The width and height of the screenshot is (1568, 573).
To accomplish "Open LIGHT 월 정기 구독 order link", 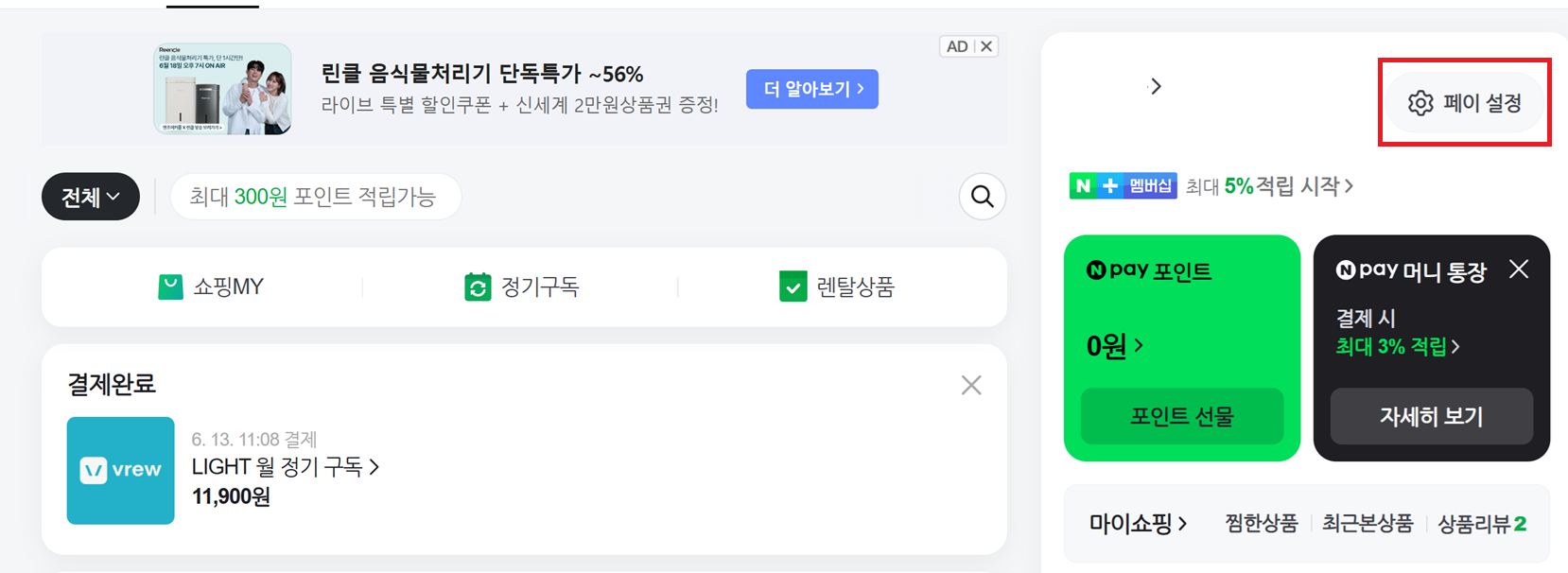I will pyautogui.click(x=286, y=467).
